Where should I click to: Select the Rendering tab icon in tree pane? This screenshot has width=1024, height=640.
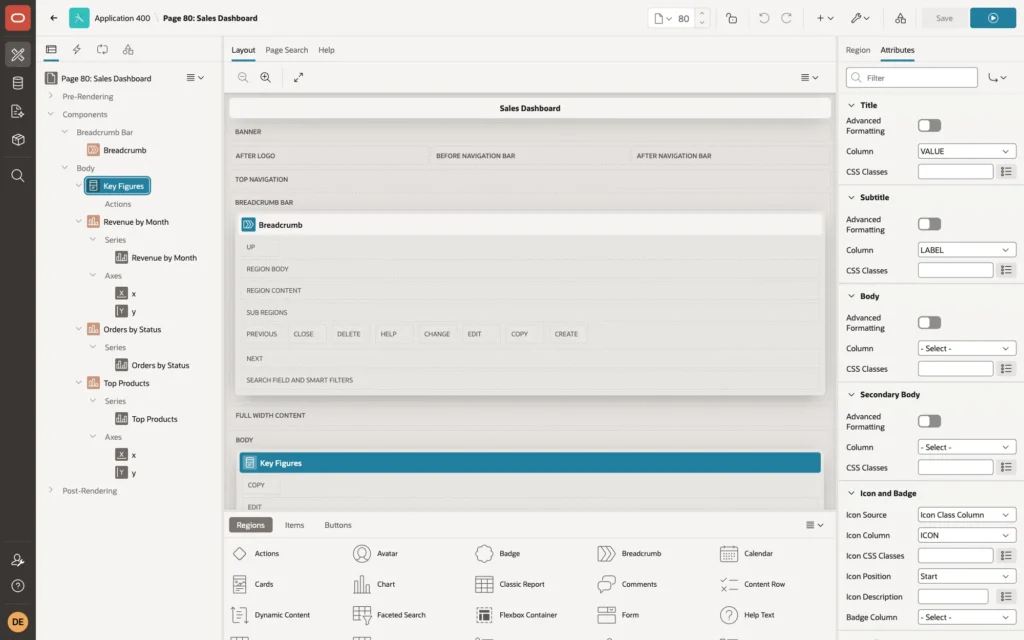click(51, 50)
